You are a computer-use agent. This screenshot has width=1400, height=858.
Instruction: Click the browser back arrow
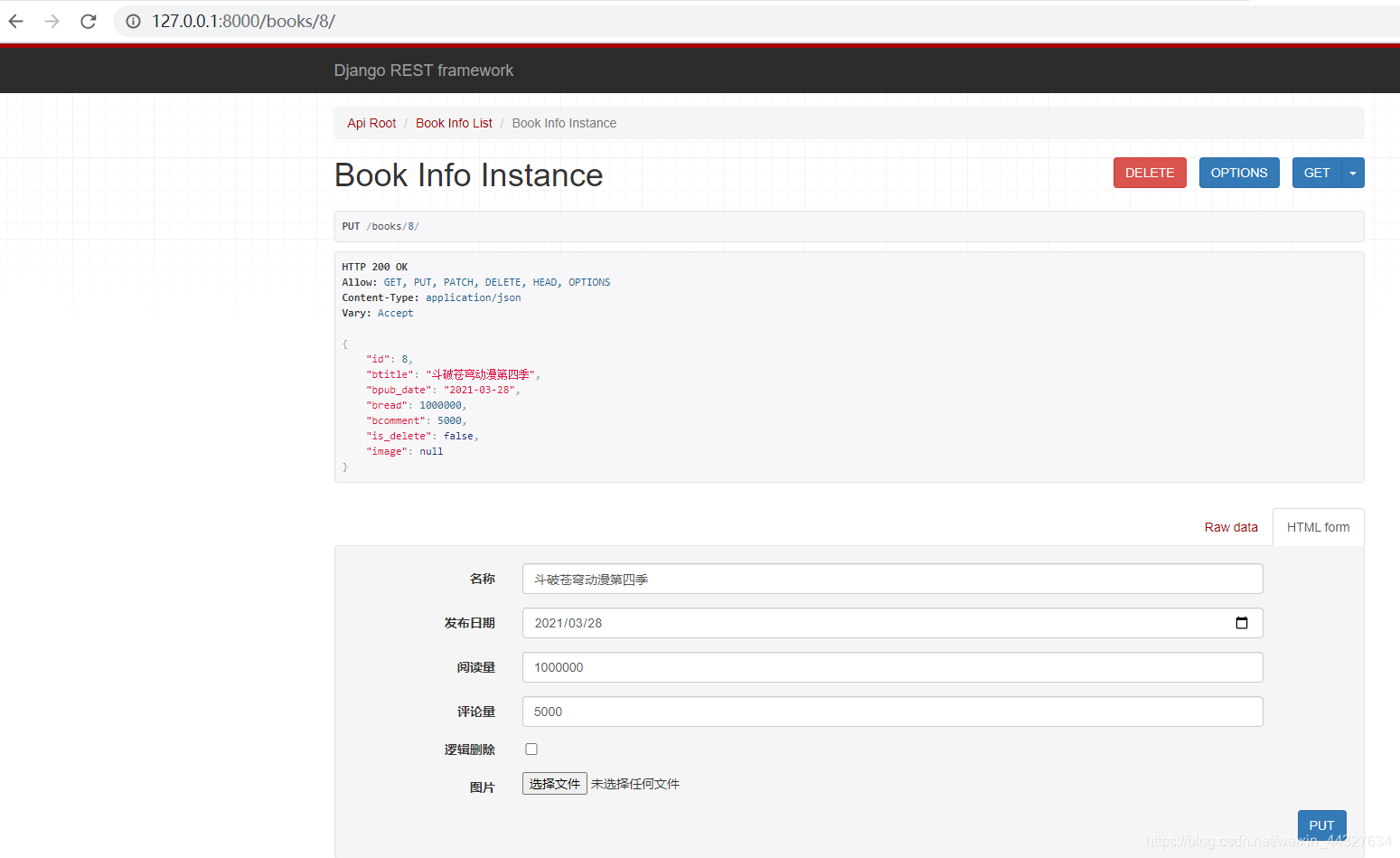coord(15,20)
